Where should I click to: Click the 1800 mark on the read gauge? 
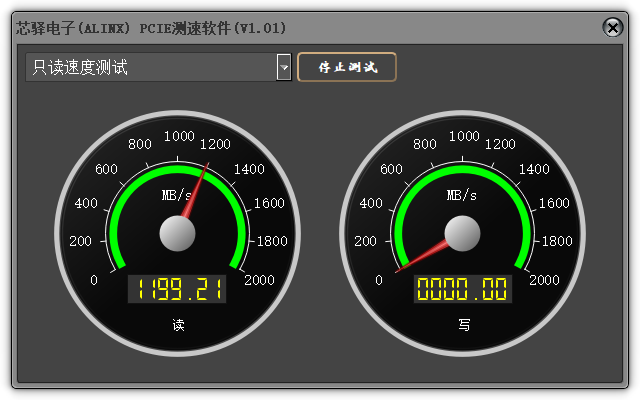point(272,241)
